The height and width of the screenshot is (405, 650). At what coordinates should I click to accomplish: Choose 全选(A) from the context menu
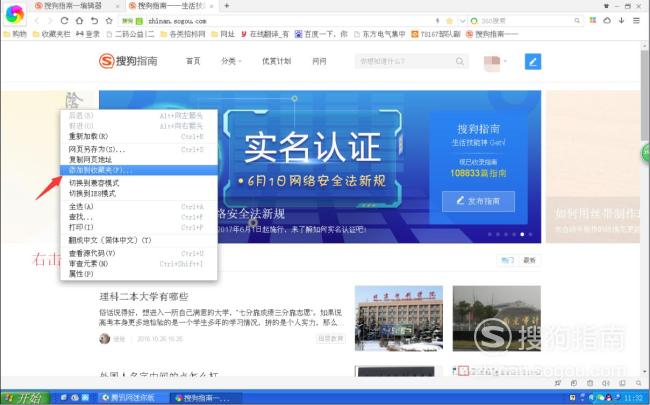(x=138, y=206)
